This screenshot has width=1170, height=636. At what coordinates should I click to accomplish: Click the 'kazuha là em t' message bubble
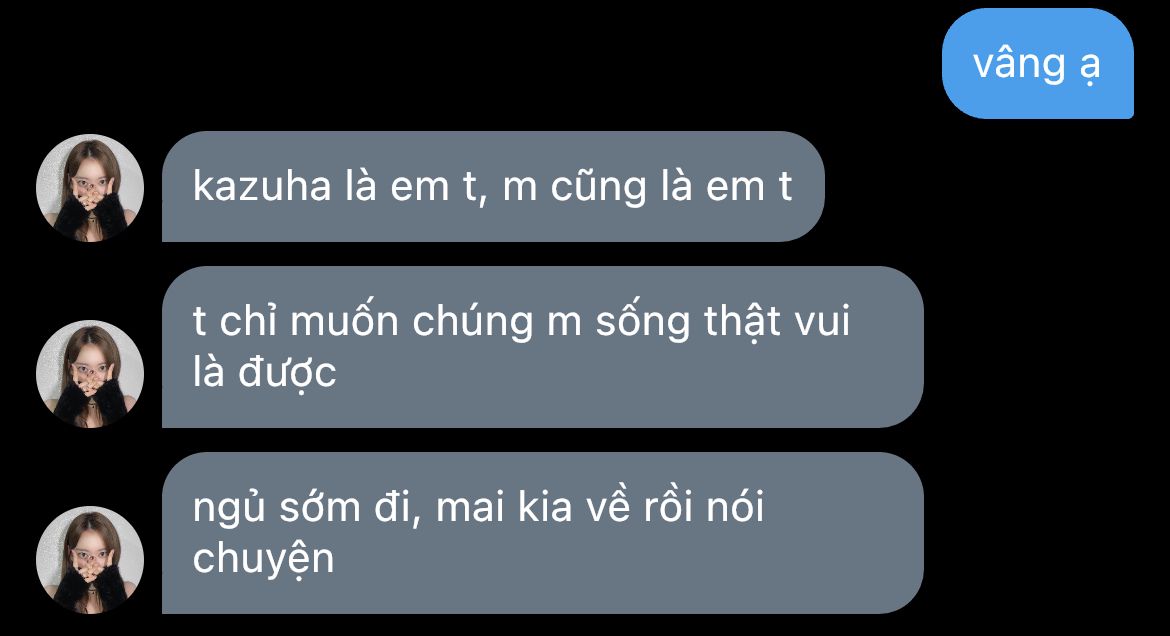[x=493, y=187]
